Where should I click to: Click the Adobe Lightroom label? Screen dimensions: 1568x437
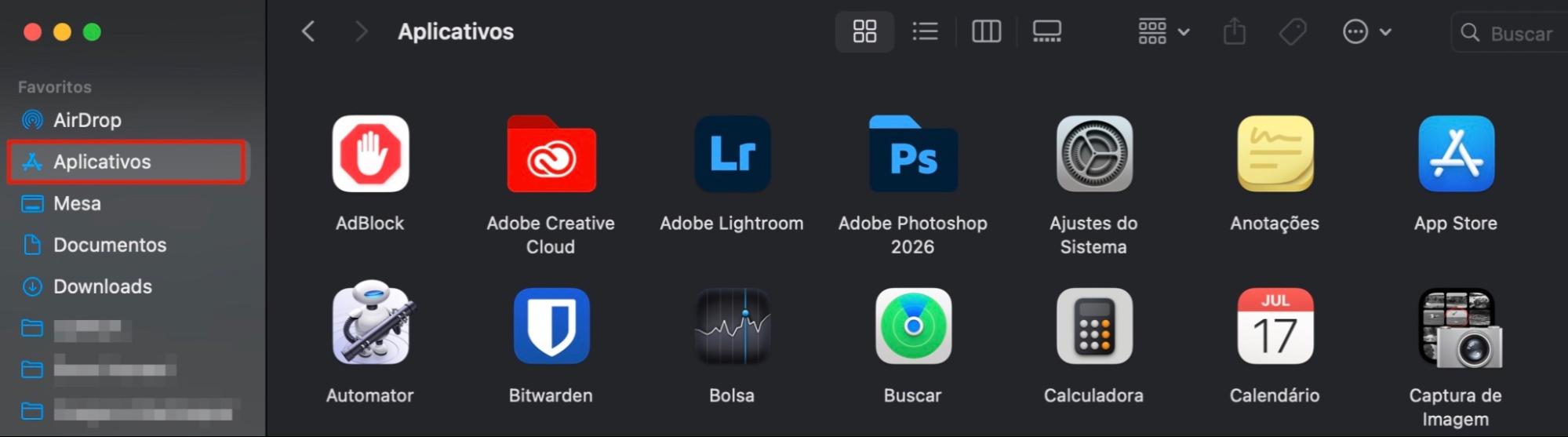point(732,223)
